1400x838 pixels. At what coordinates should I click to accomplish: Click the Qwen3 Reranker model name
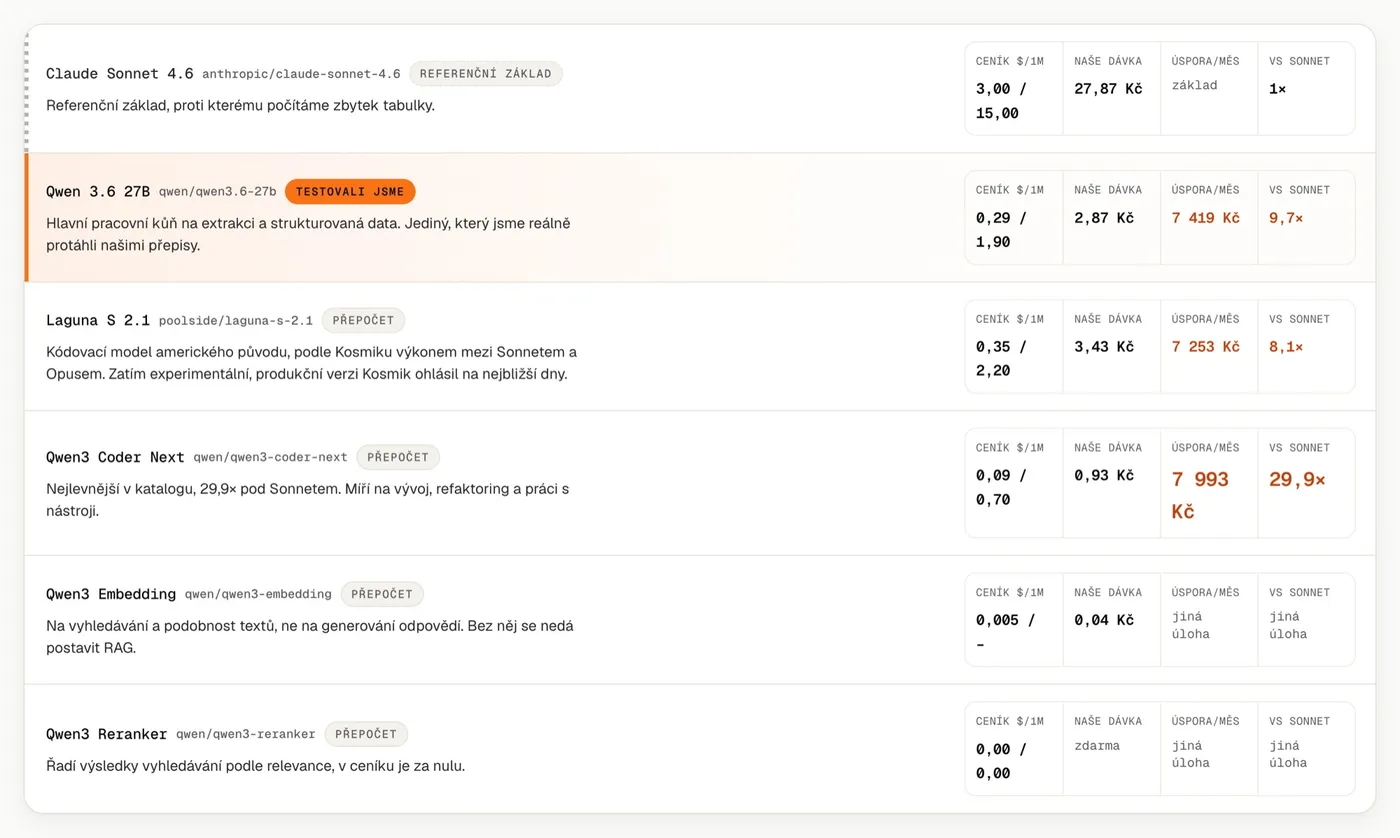(107, 734)
